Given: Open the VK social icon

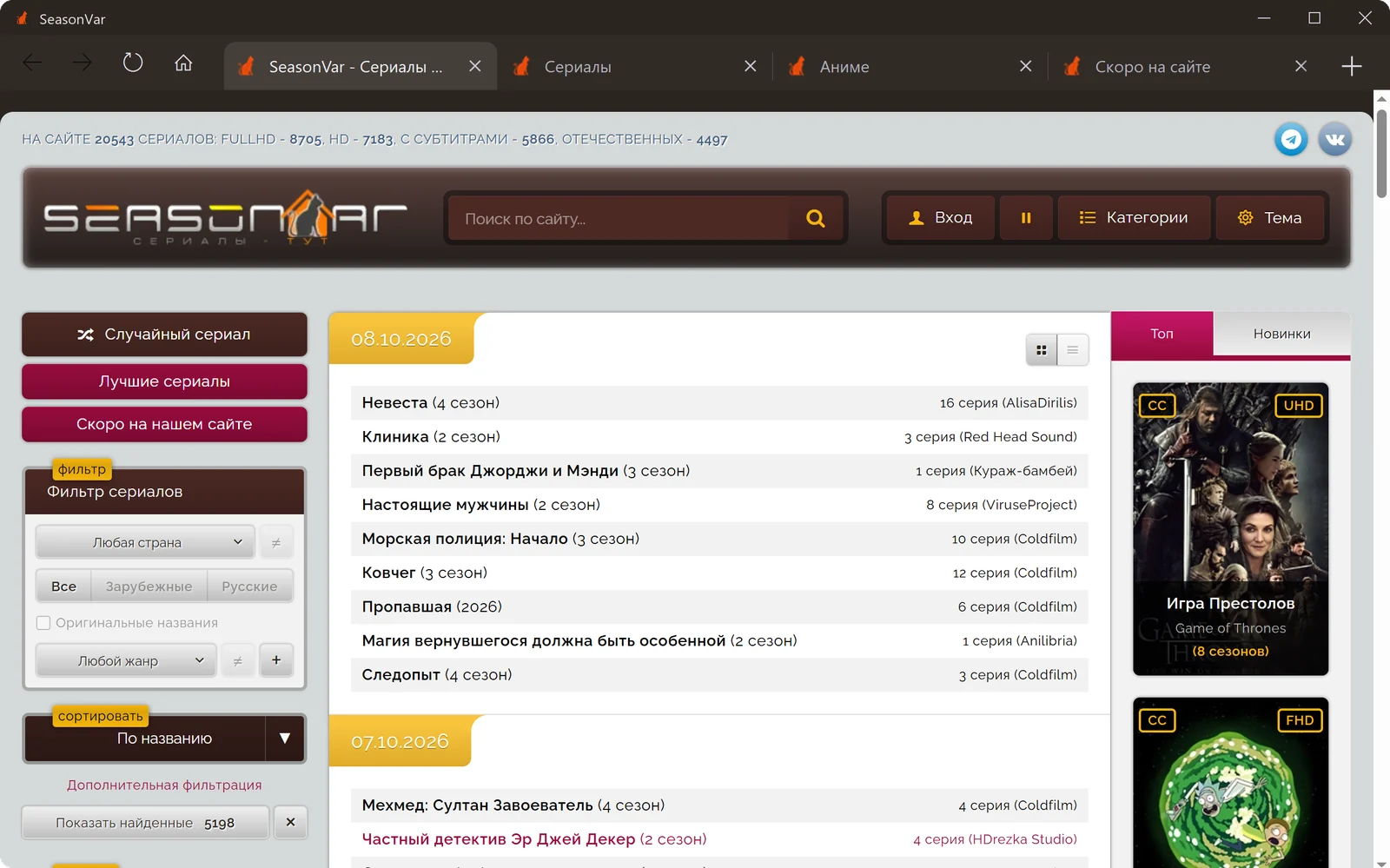Looking at the screenshot, I should 1335,139.
